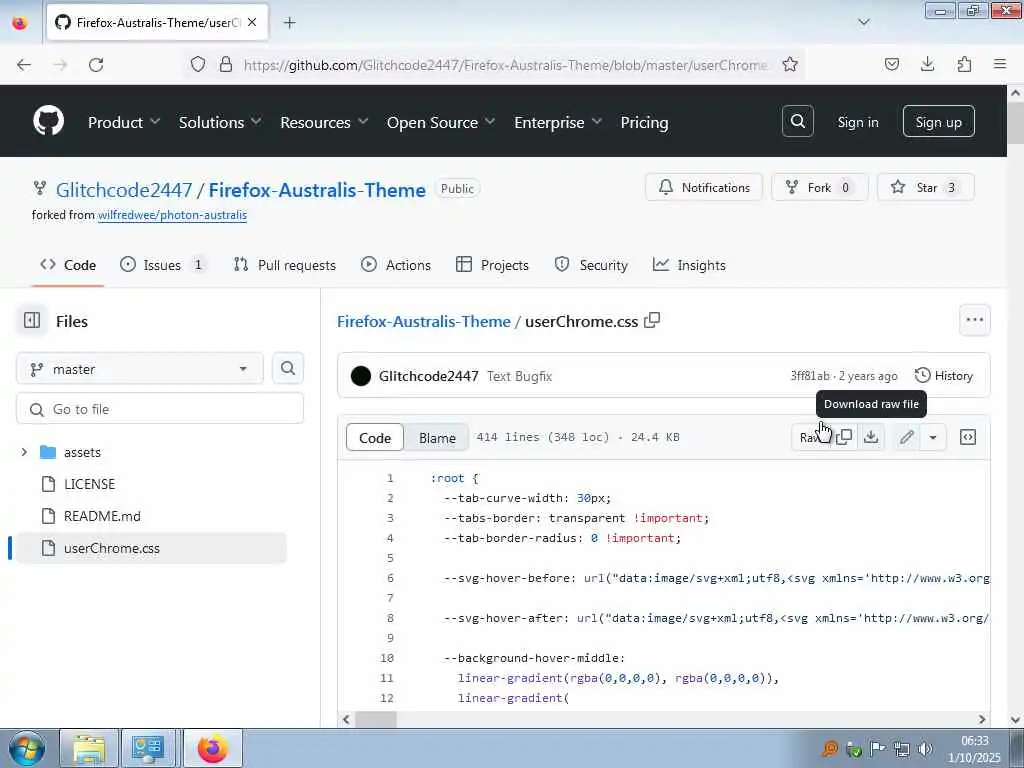Viewport: 1024px width, 768px height.
Task: Fork the repository
Action: pyautogui.click(x=820, y=187)
